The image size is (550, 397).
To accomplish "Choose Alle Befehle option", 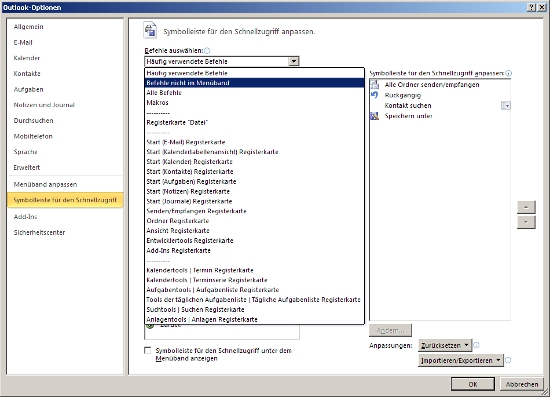I will [254, 93].
